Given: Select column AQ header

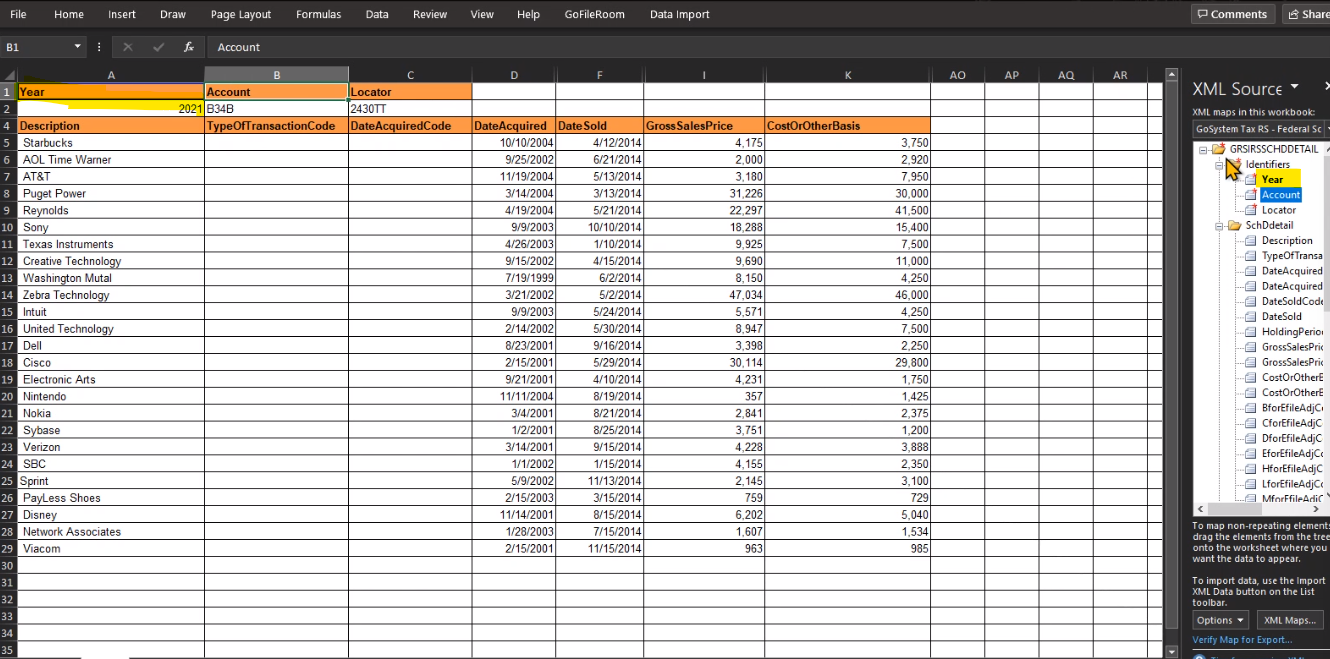Looking at the screenshot, I should point(1066,75).
